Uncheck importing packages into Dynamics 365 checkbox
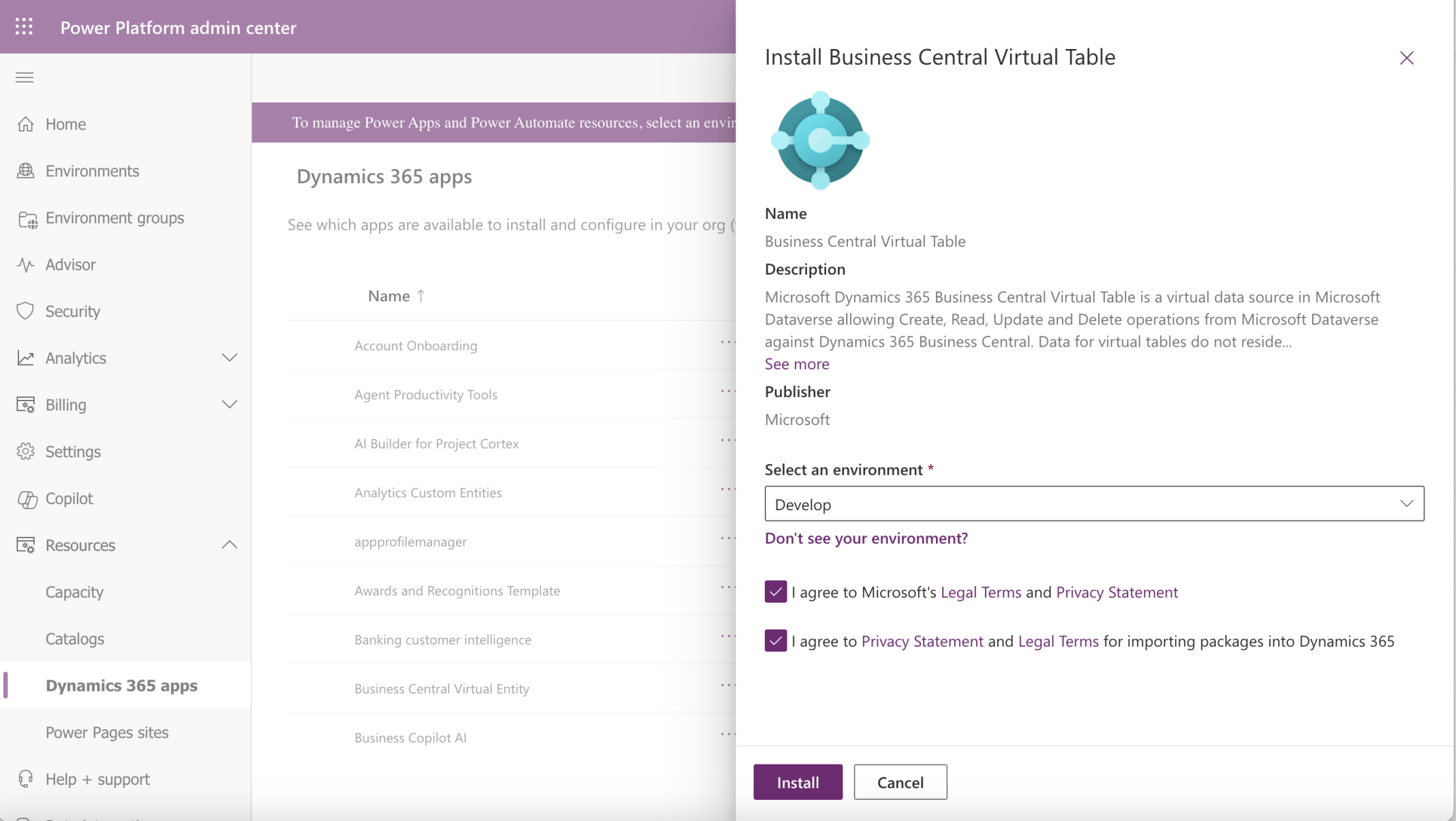 coord(775,640)
